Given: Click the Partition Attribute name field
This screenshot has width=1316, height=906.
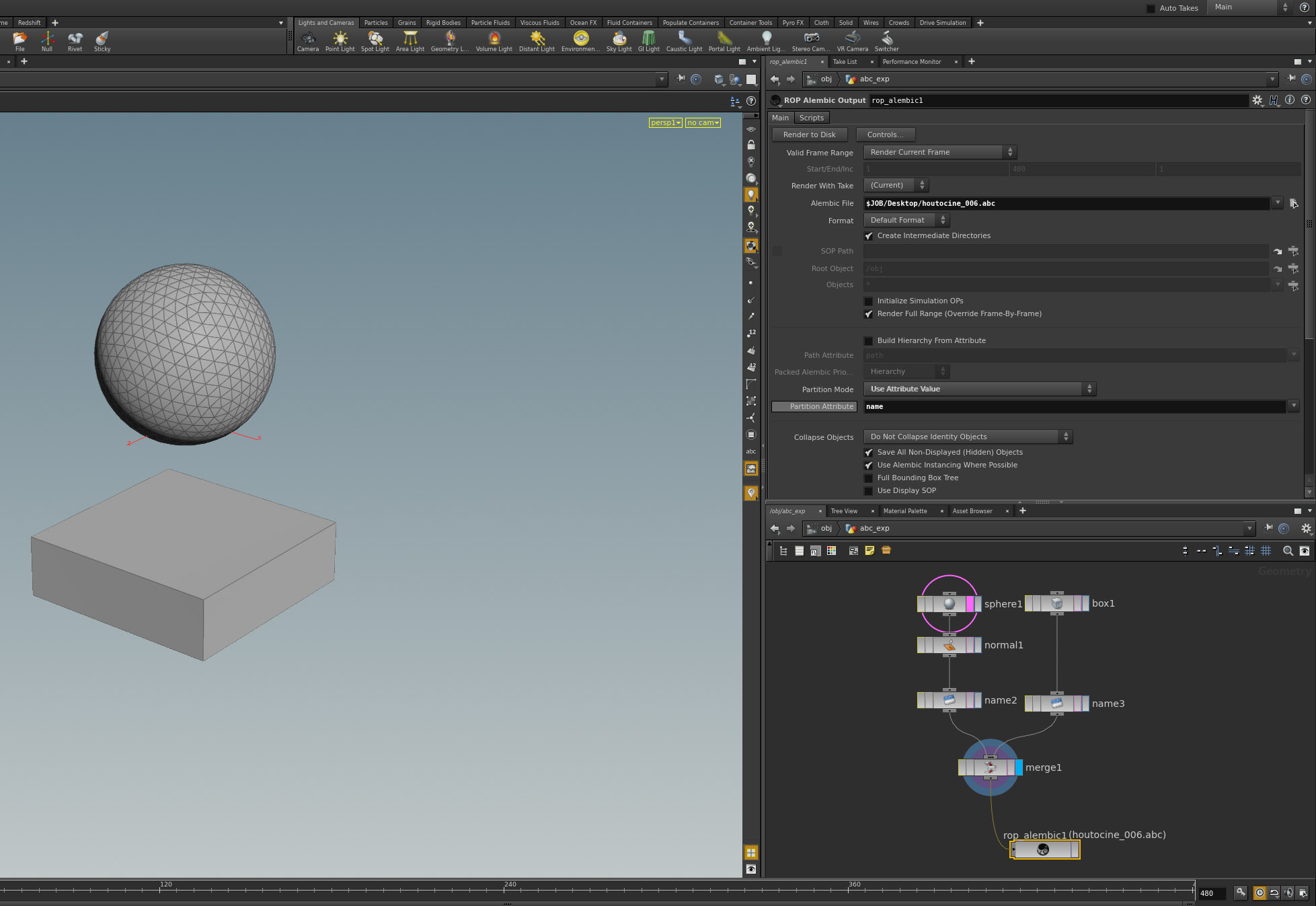Looking at the screenshot, I should click(1073, 407).
